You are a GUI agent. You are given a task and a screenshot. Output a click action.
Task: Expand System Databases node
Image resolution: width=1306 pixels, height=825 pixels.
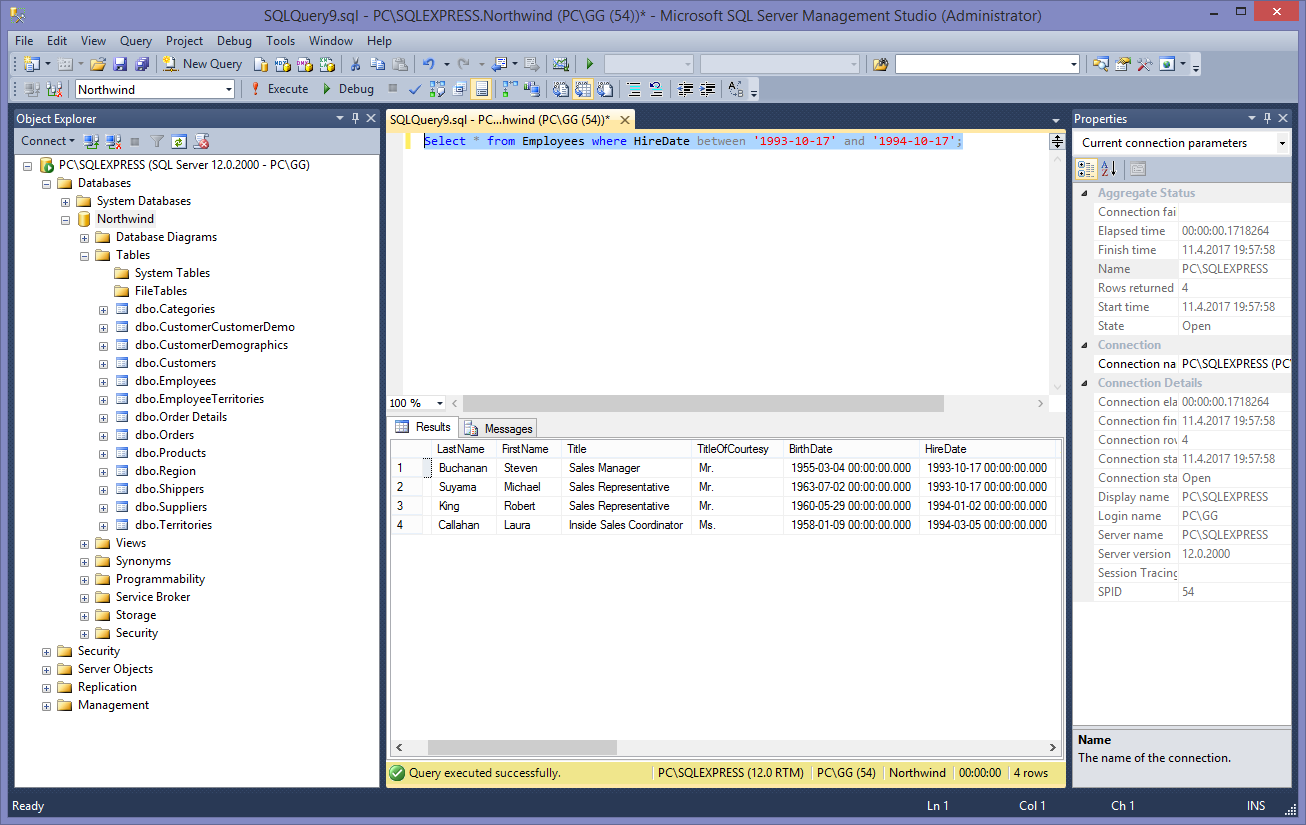[x=65, y=201]
